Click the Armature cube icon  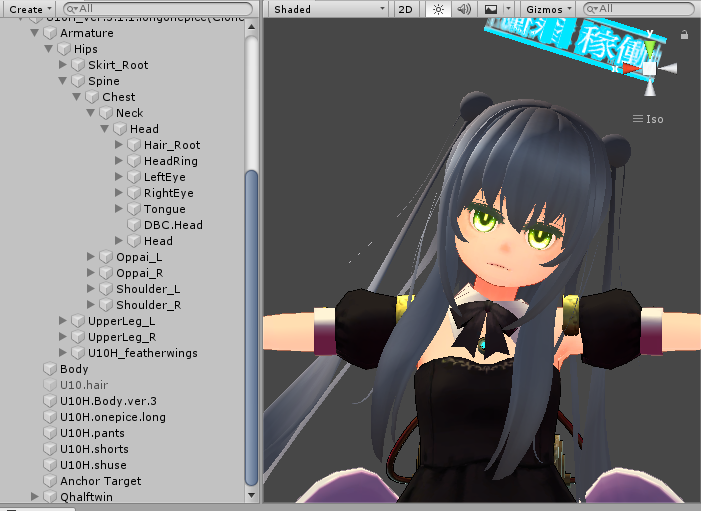(x=50, y=33)
